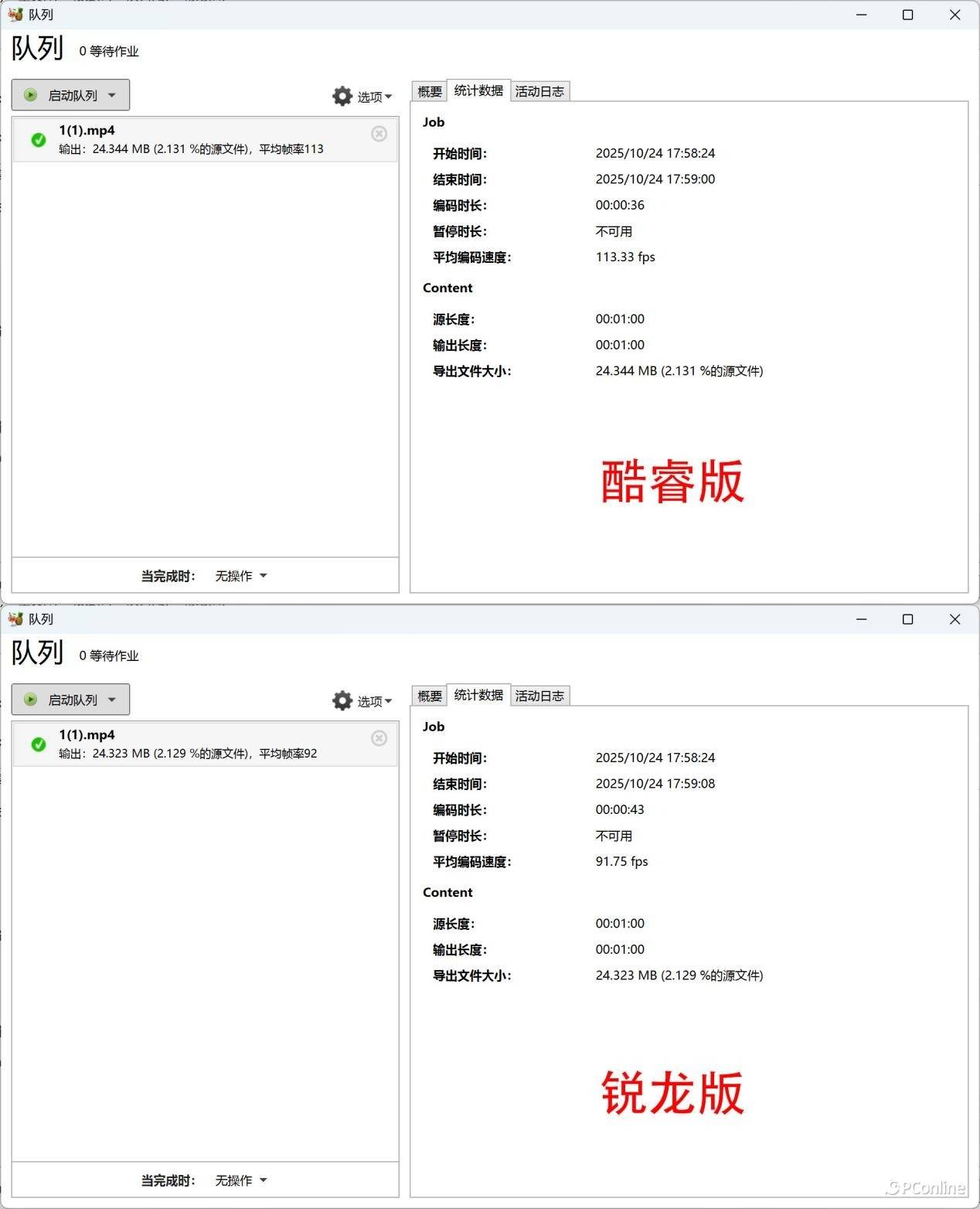Viewport: 980px width, 1209px height.
Task: Expand the 启动队列 dropdown arrow in the 锐龙版 window
Action: tap(112, 700)
